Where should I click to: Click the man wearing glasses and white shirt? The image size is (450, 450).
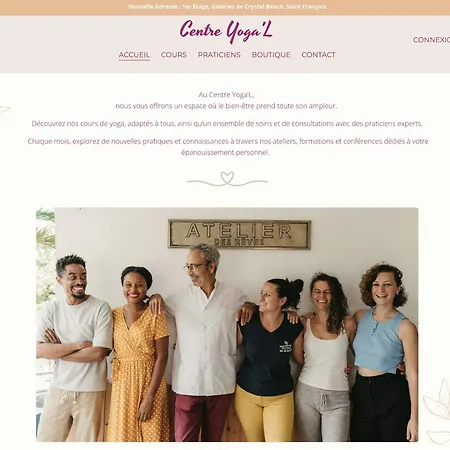(205, 342)
